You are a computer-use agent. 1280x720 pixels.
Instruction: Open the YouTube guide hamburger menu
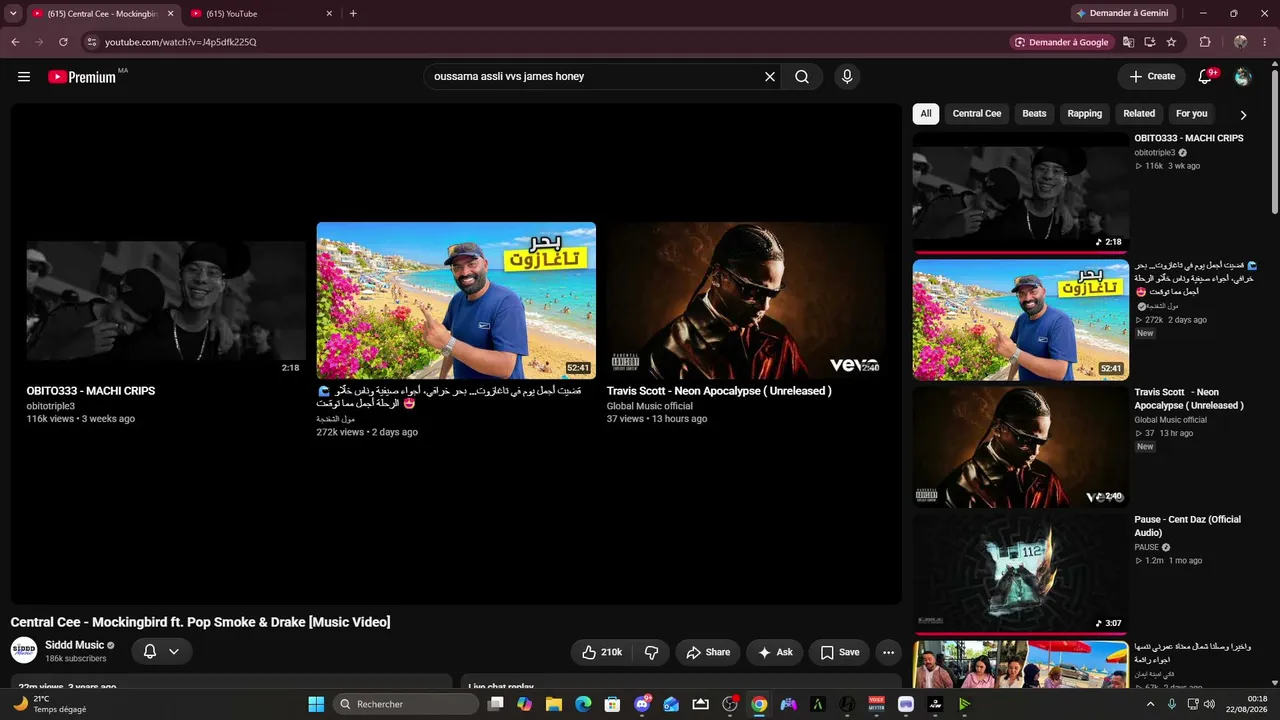pos(24,77)
